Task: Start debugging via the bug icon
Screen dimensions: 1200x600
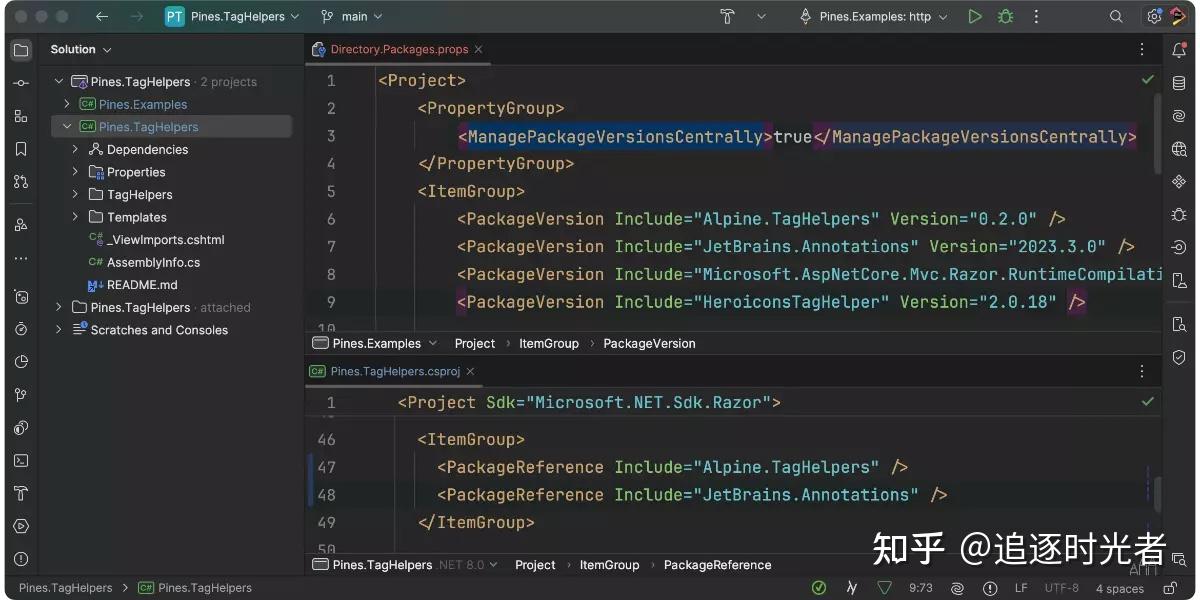Action: pos(1005,16)
